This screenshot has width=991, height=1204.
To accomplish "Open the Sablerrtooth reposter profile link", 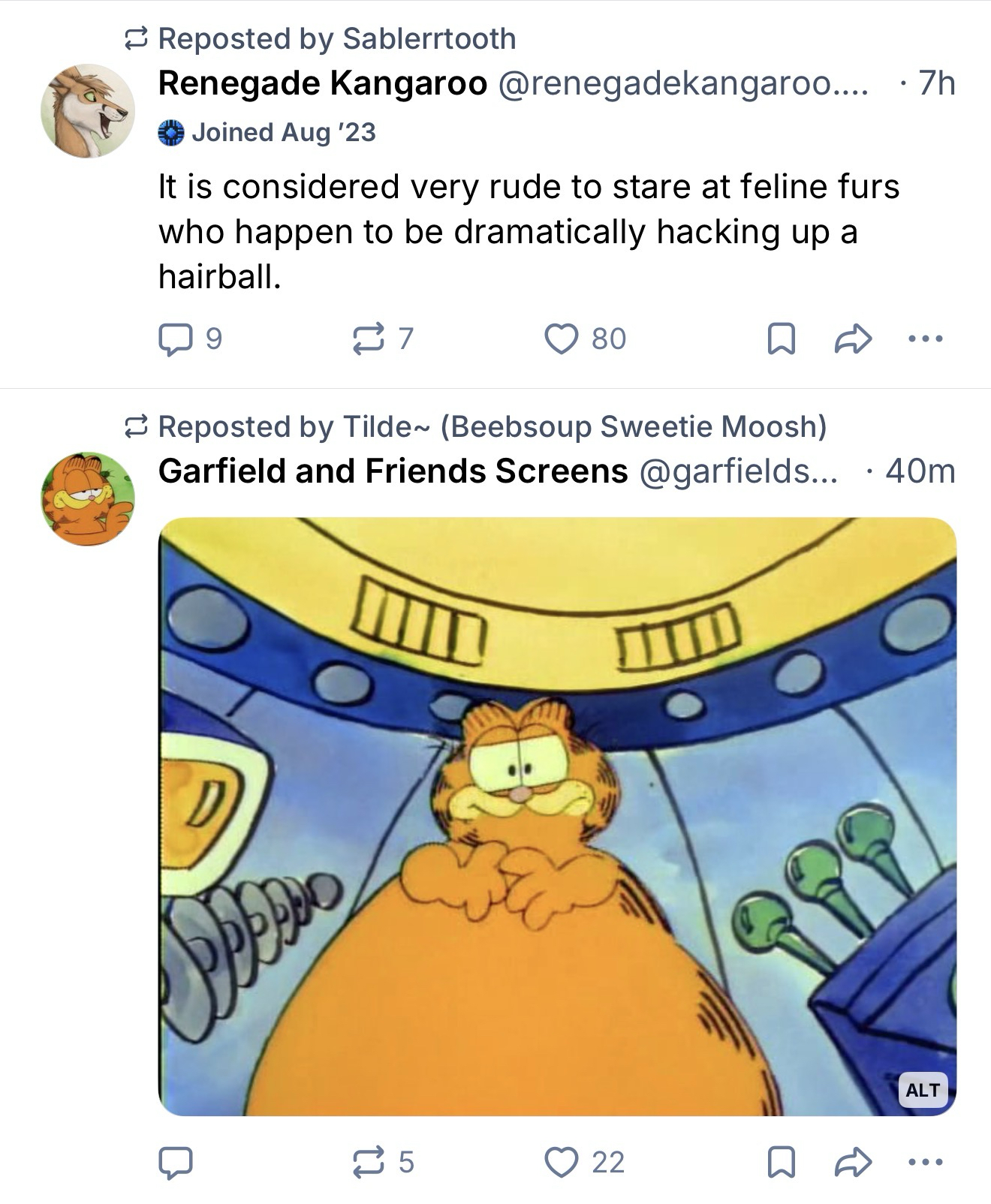I will coord(429,39).
